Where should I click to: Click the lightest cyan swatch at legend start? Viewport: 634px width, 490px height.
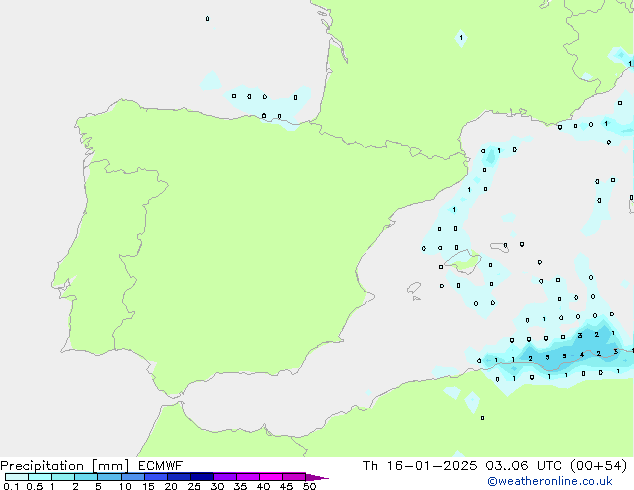coord(16,477)
